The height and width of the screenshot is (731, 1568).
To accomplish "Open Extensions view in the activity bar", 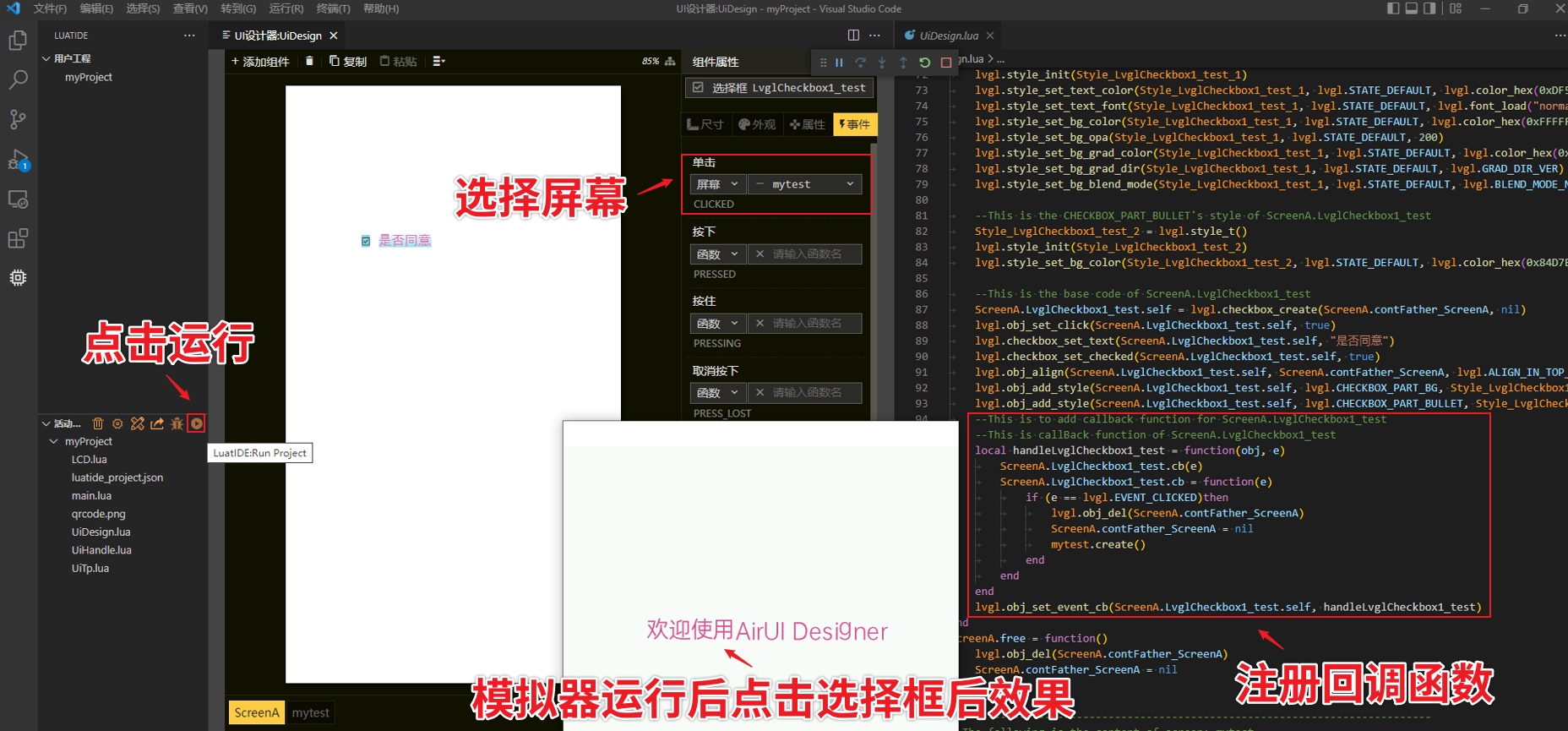I will (x=18, y=238).
